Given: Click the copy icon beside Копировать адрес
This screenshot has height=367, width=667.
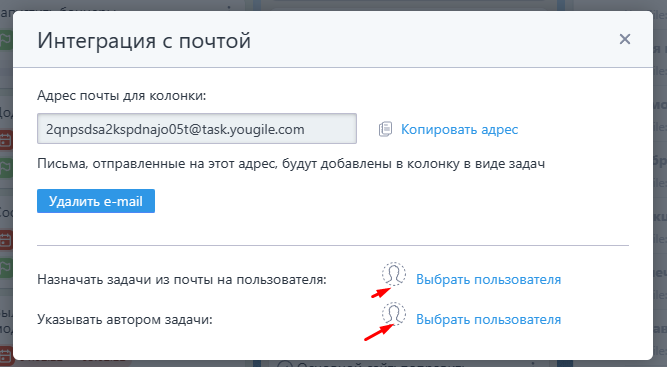Looking at the screenshot, I should (x=385, y=129).
